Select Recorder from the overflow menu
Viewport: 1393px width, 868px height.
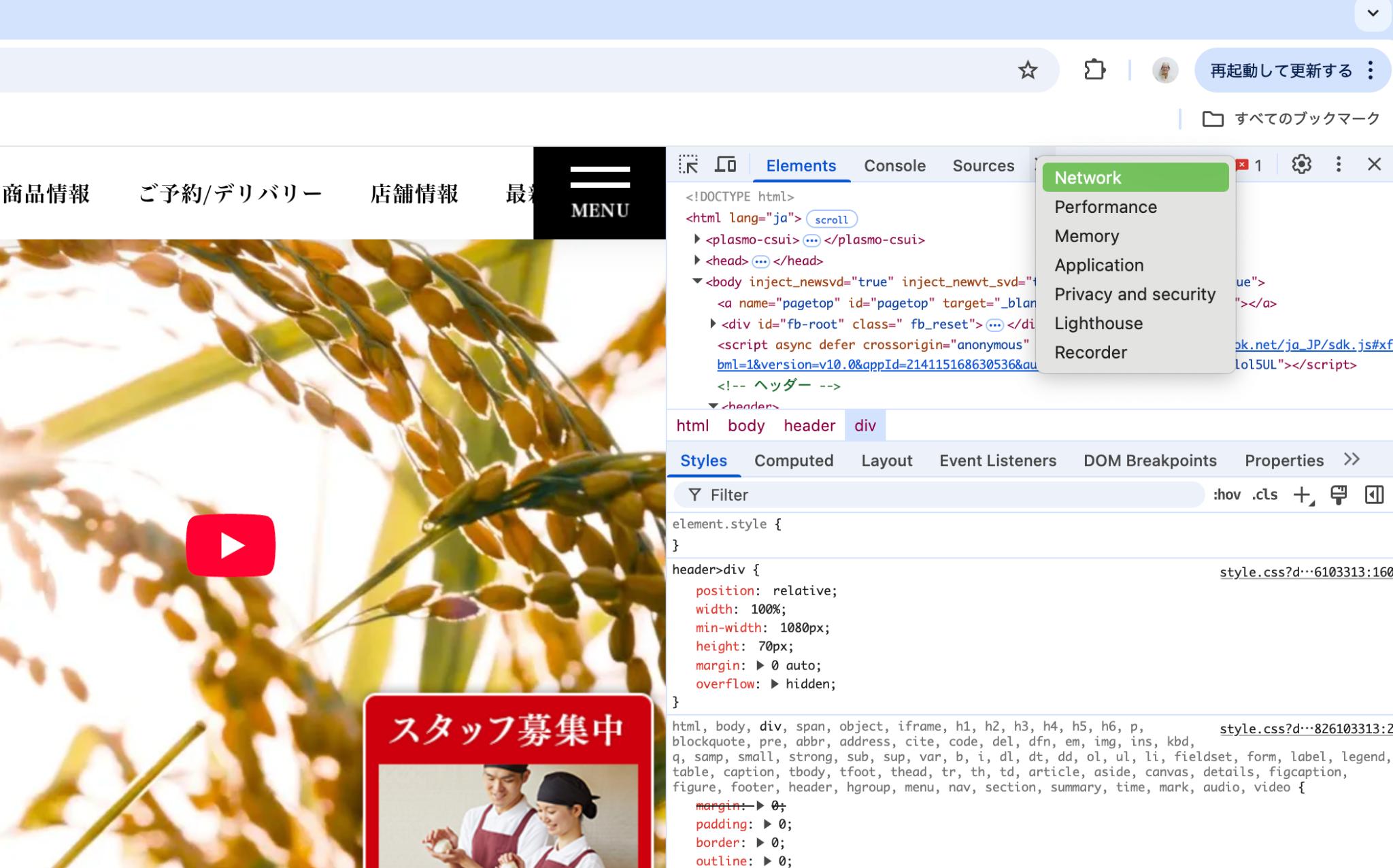[x=1135, y=353]
